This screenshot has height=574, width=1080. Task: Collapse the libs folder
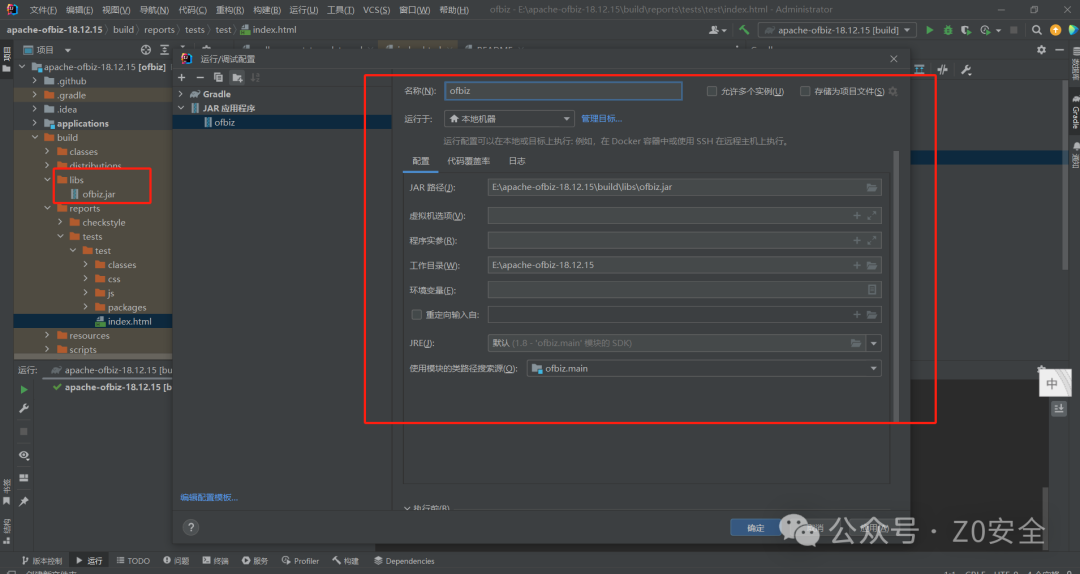click(47, 180)
